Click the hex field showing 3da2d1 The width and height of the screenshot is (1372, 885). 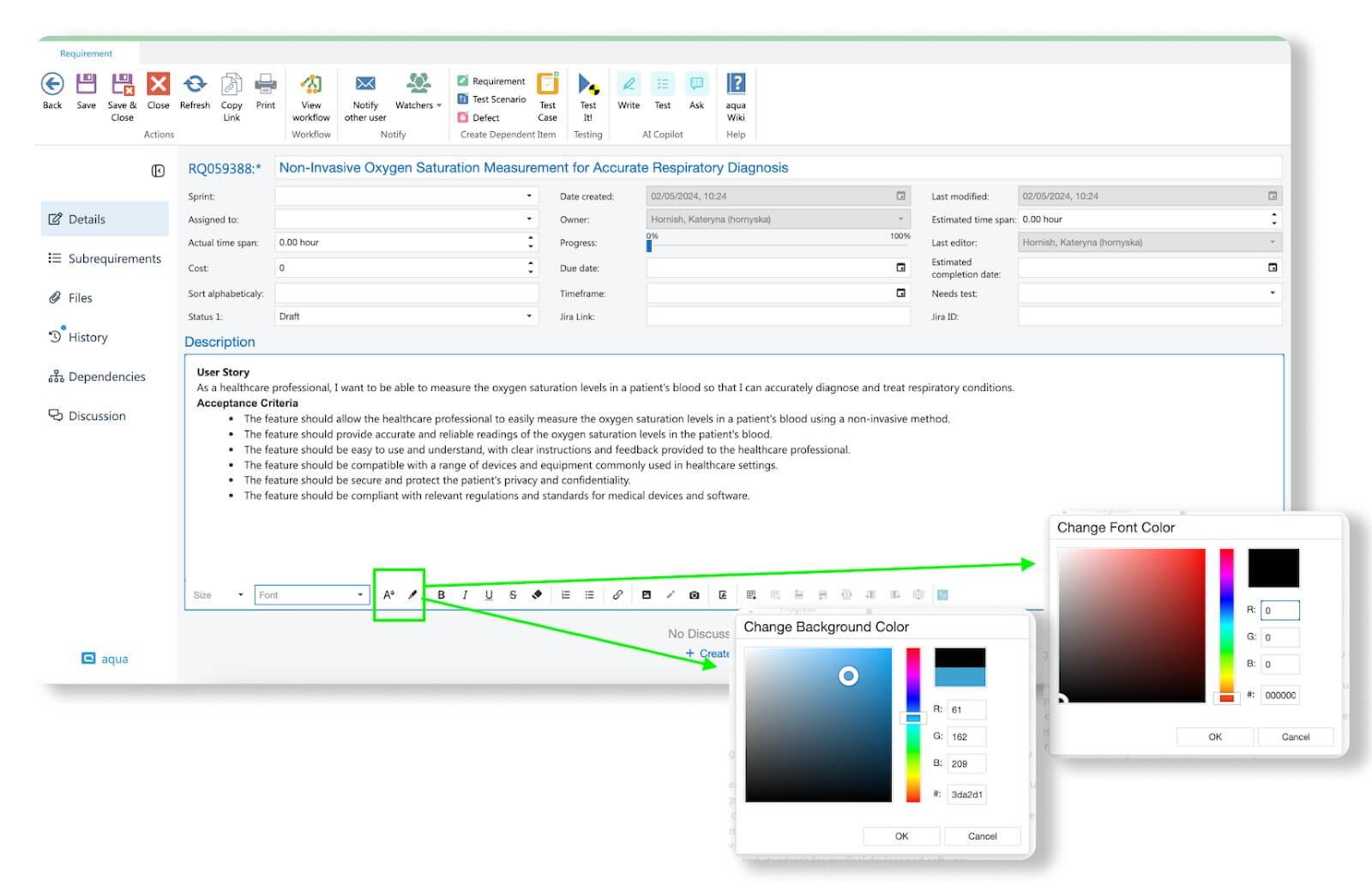coord(966,794)
